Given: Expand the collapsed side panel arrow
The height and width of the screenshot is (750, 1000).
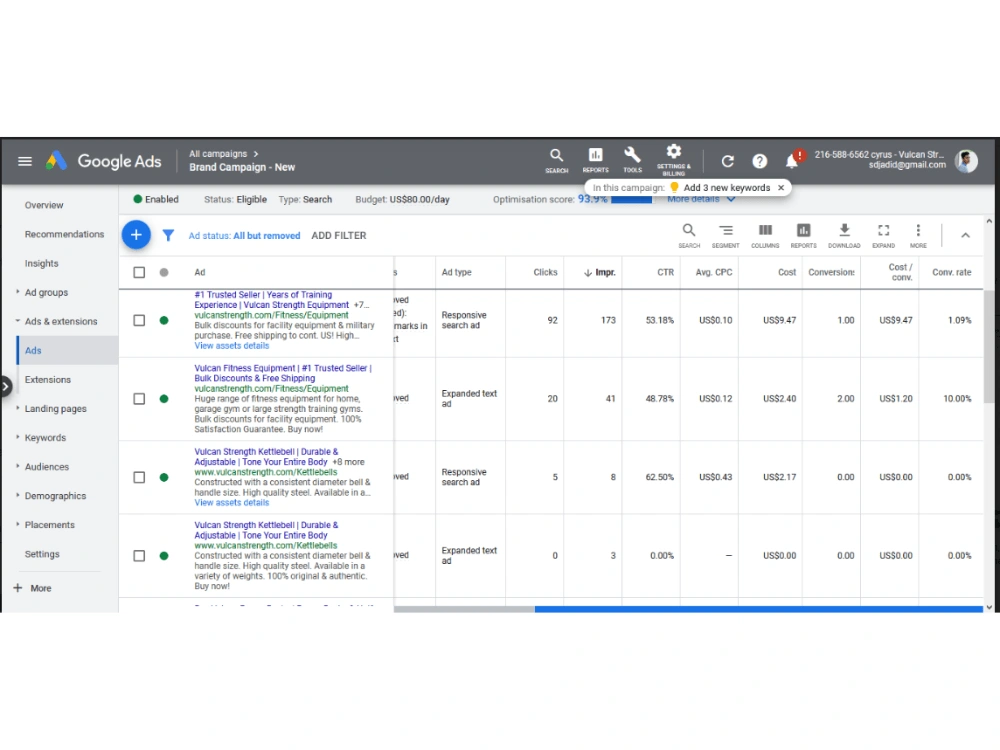Looking at the screenshot, I should 5,386.
